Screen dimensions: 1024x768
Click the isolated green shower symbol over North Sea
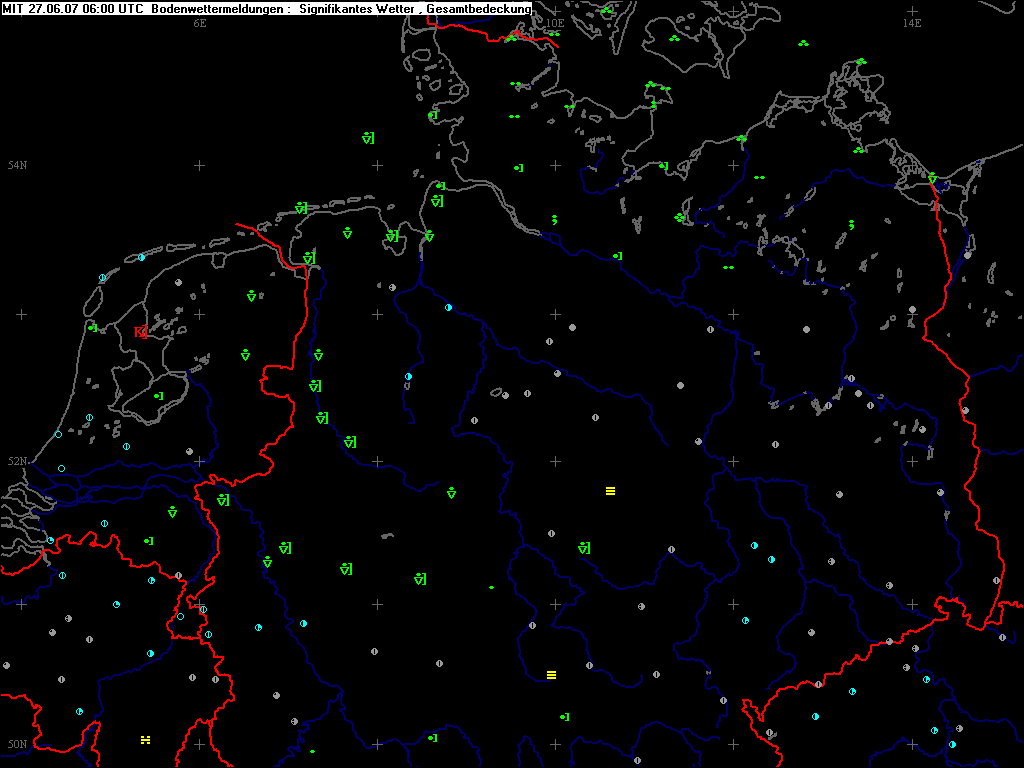(368, 138)
